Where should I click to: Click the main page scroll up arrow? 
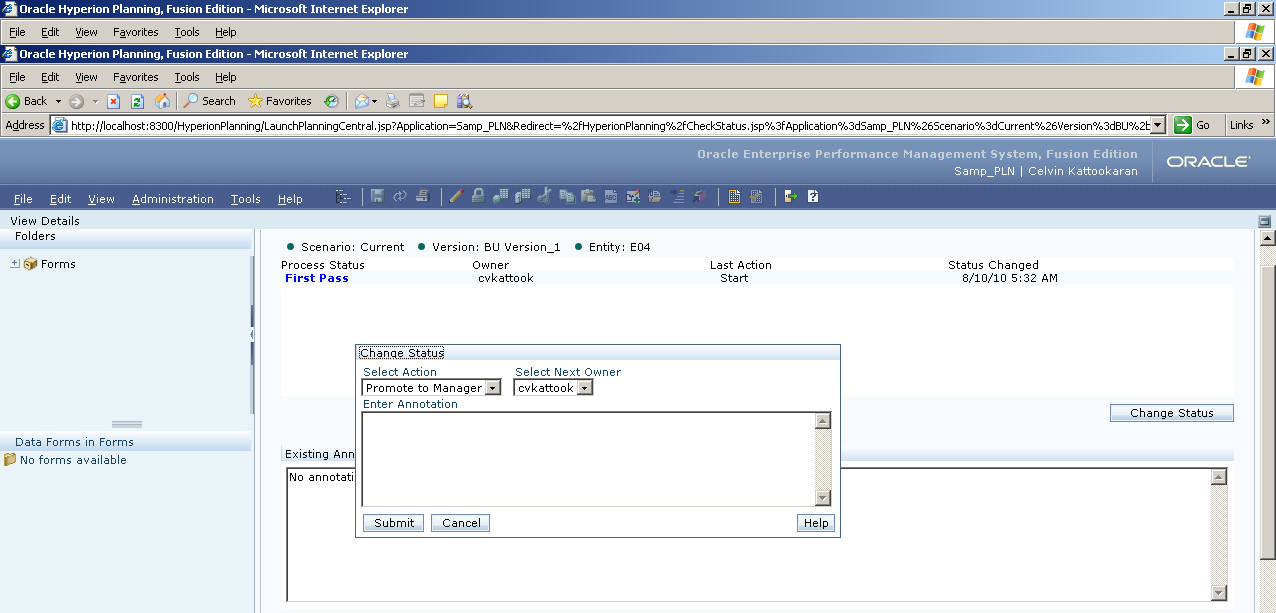point(1268,238)
